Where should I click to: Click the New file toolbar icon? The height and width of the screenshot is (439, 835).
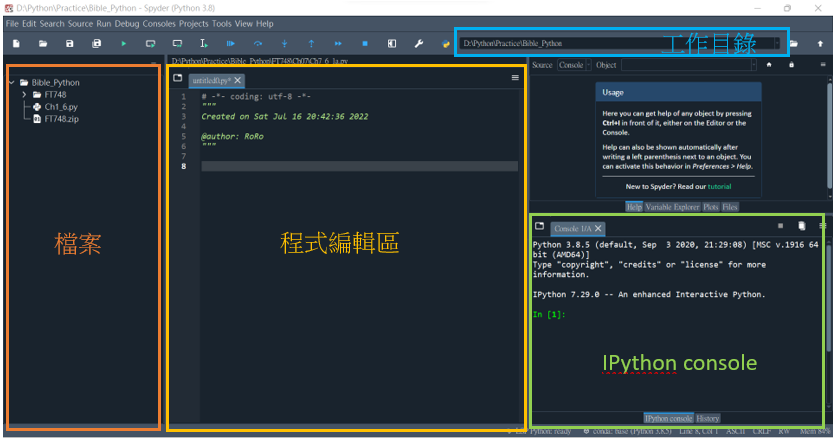pos(16,44)
